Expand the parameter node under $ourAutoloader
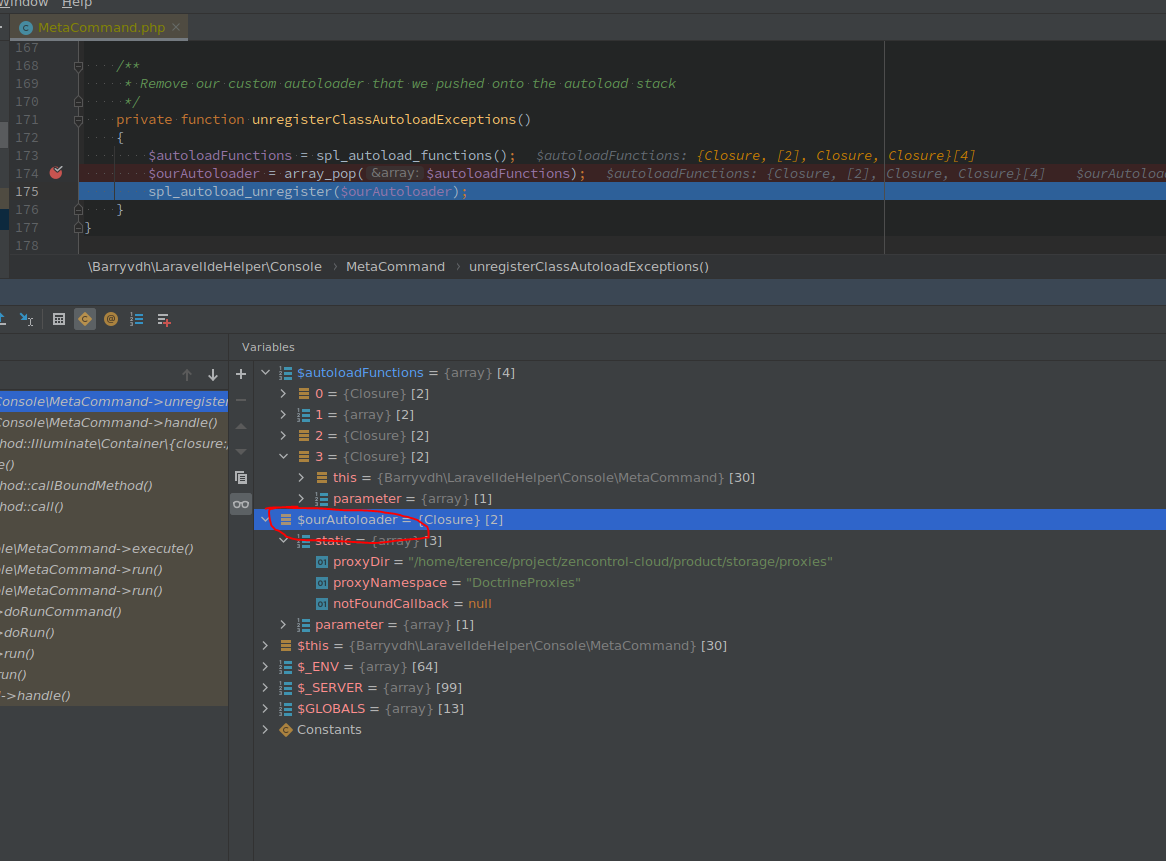This screenshot has height=861, width=1166. (x=283, y=625)
